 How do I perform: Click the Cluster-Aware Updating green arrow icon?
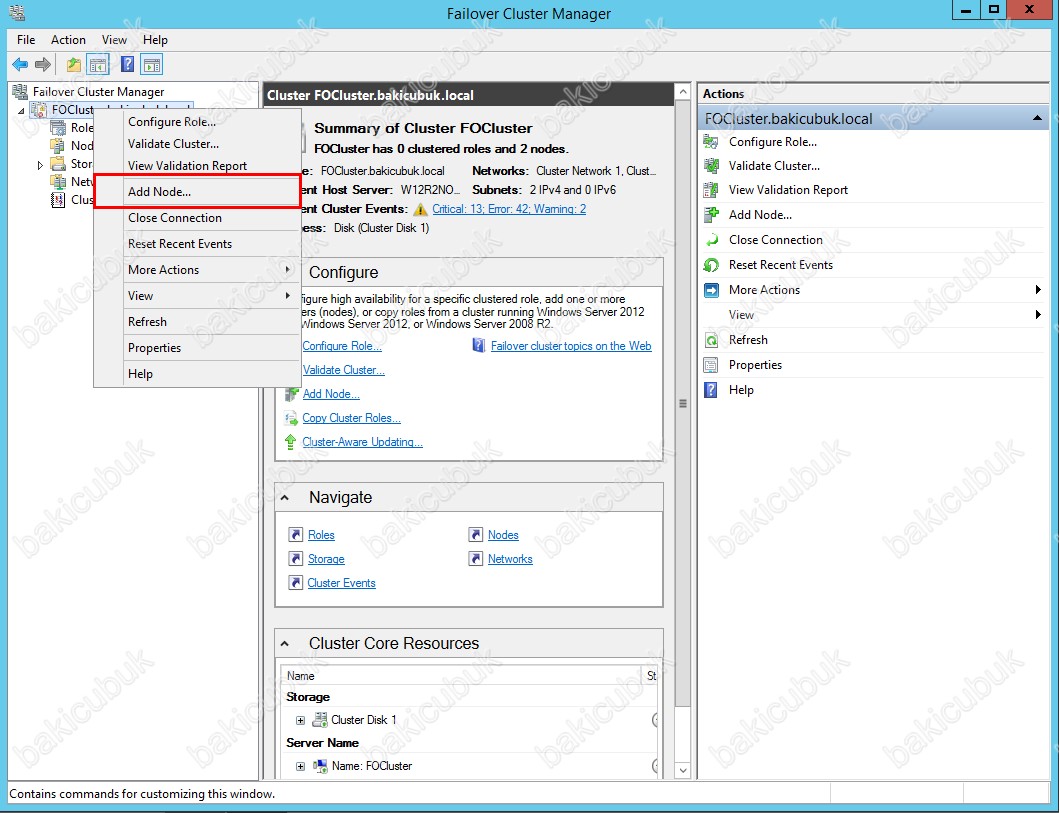(x=290, y=442)
